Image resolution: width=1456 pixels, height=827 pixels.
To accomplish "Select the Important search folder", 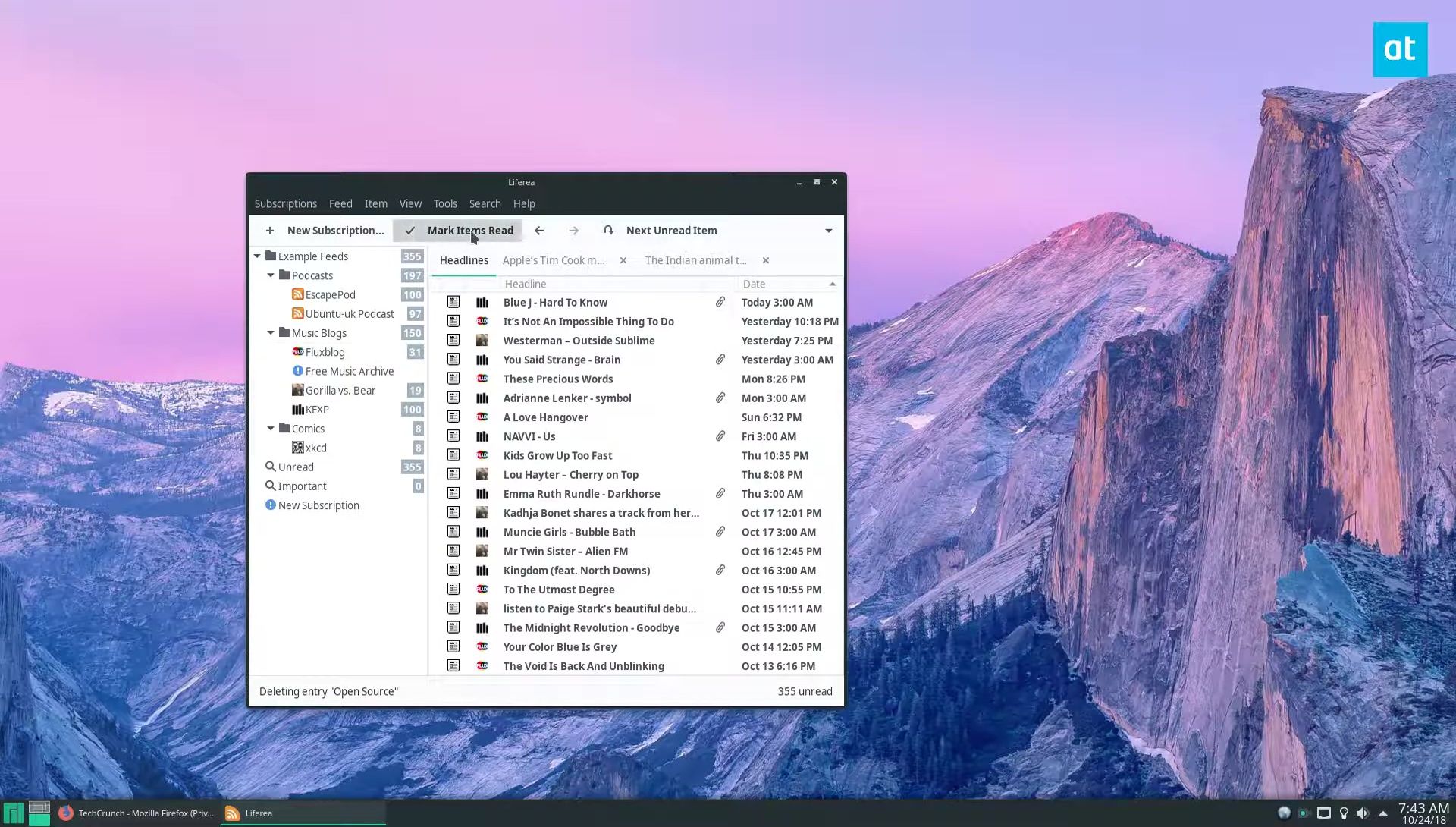I will (x=338, y=486).
